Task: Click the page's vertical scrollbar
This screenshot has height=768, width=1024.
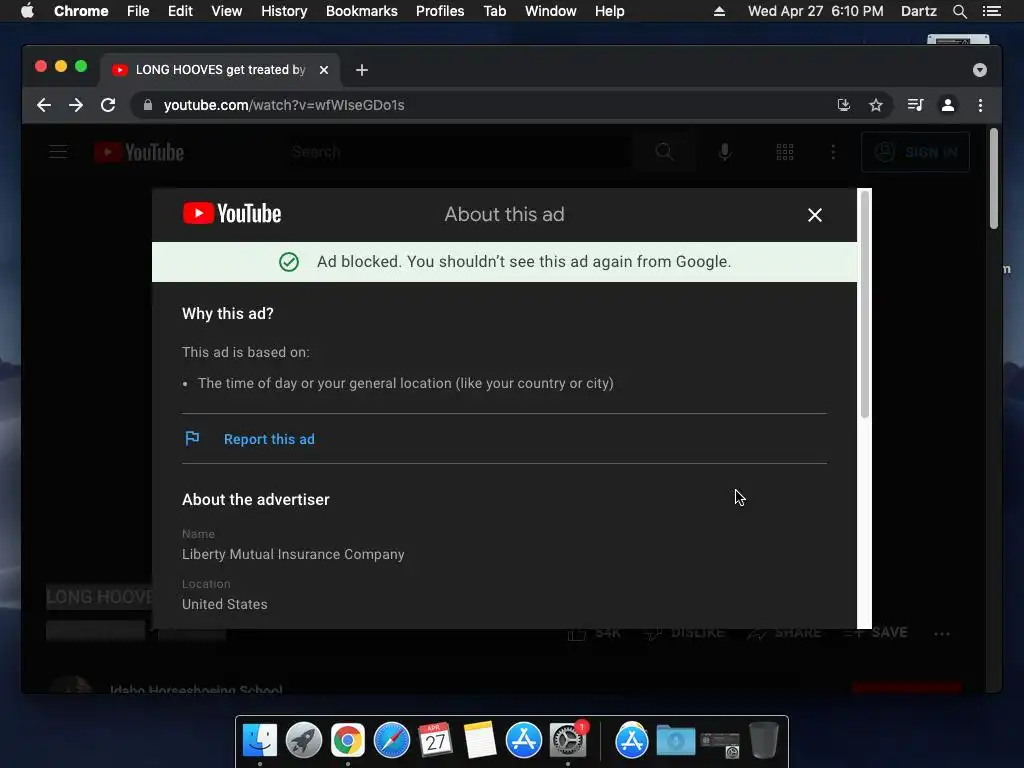Action: click(x=993, y=178)
